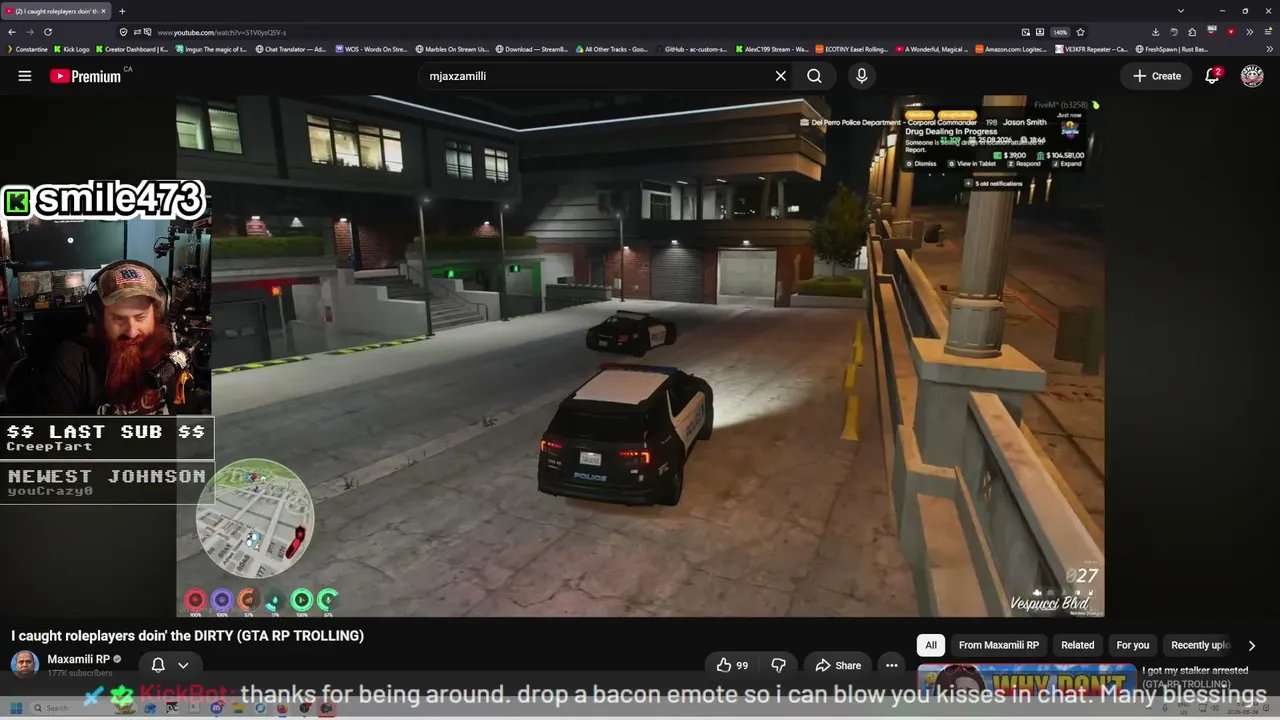1280x720 pixels.
Task: Open more actions ellipsis menu
Action: point(891,665)
